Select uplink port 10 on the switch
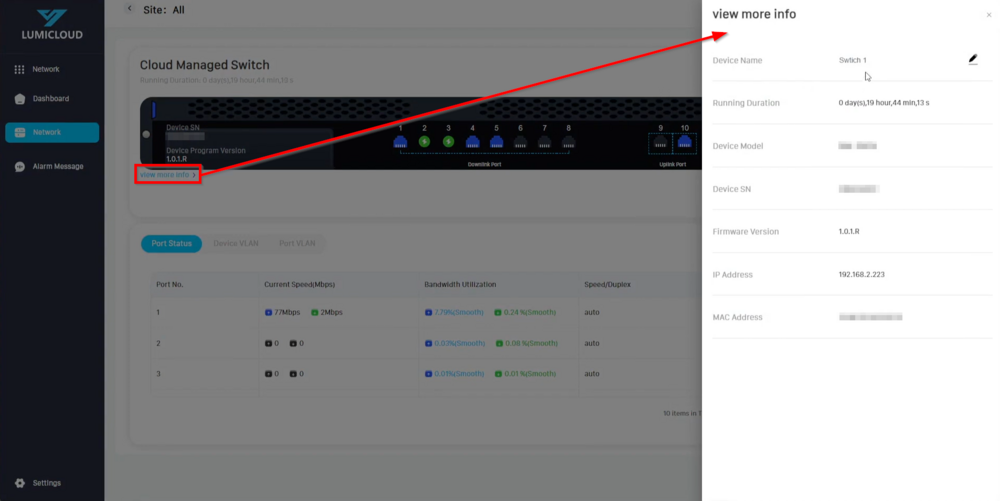 (685, 142)
